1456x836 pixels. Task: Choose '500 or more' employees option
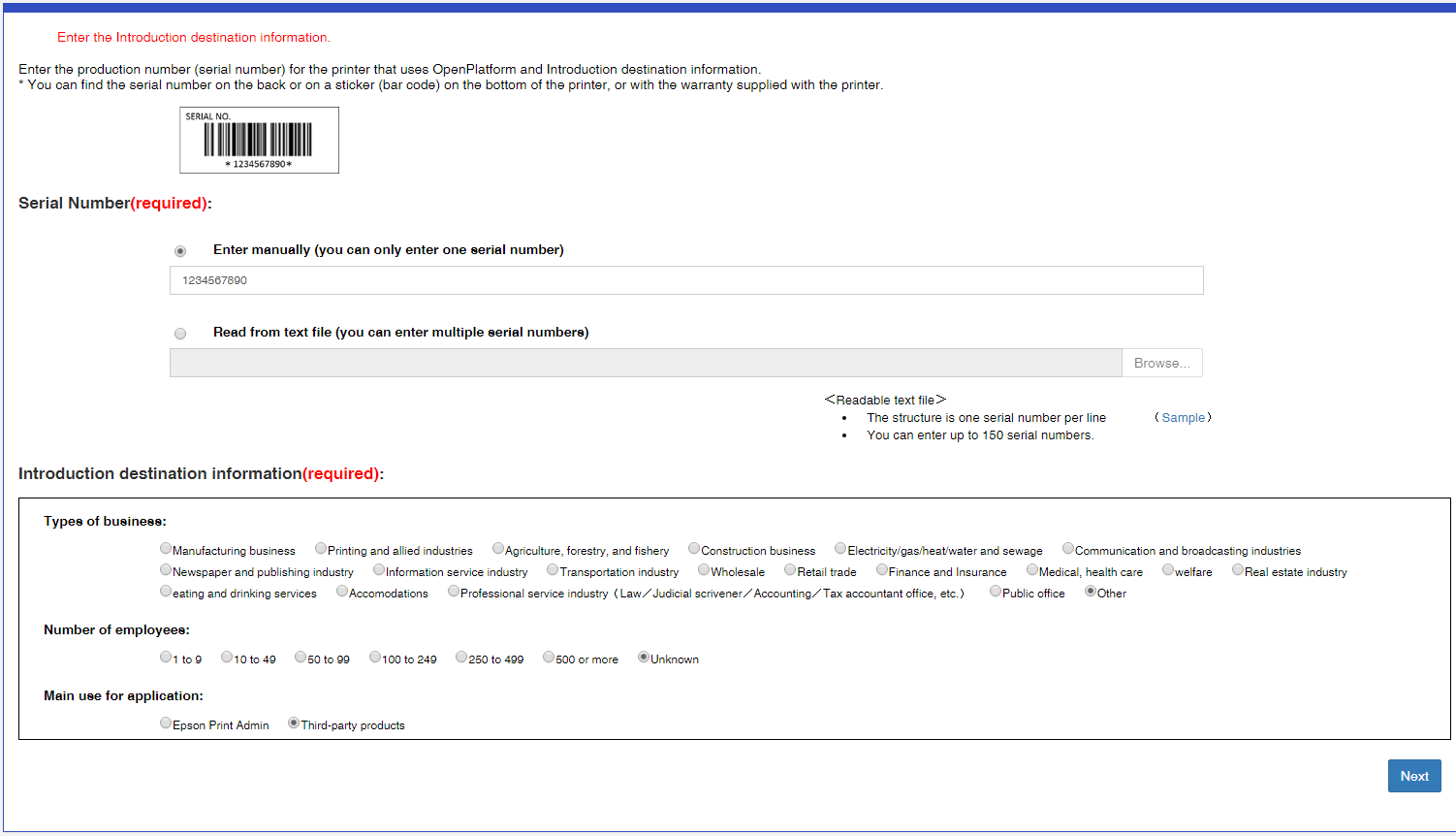pos(548,657)
